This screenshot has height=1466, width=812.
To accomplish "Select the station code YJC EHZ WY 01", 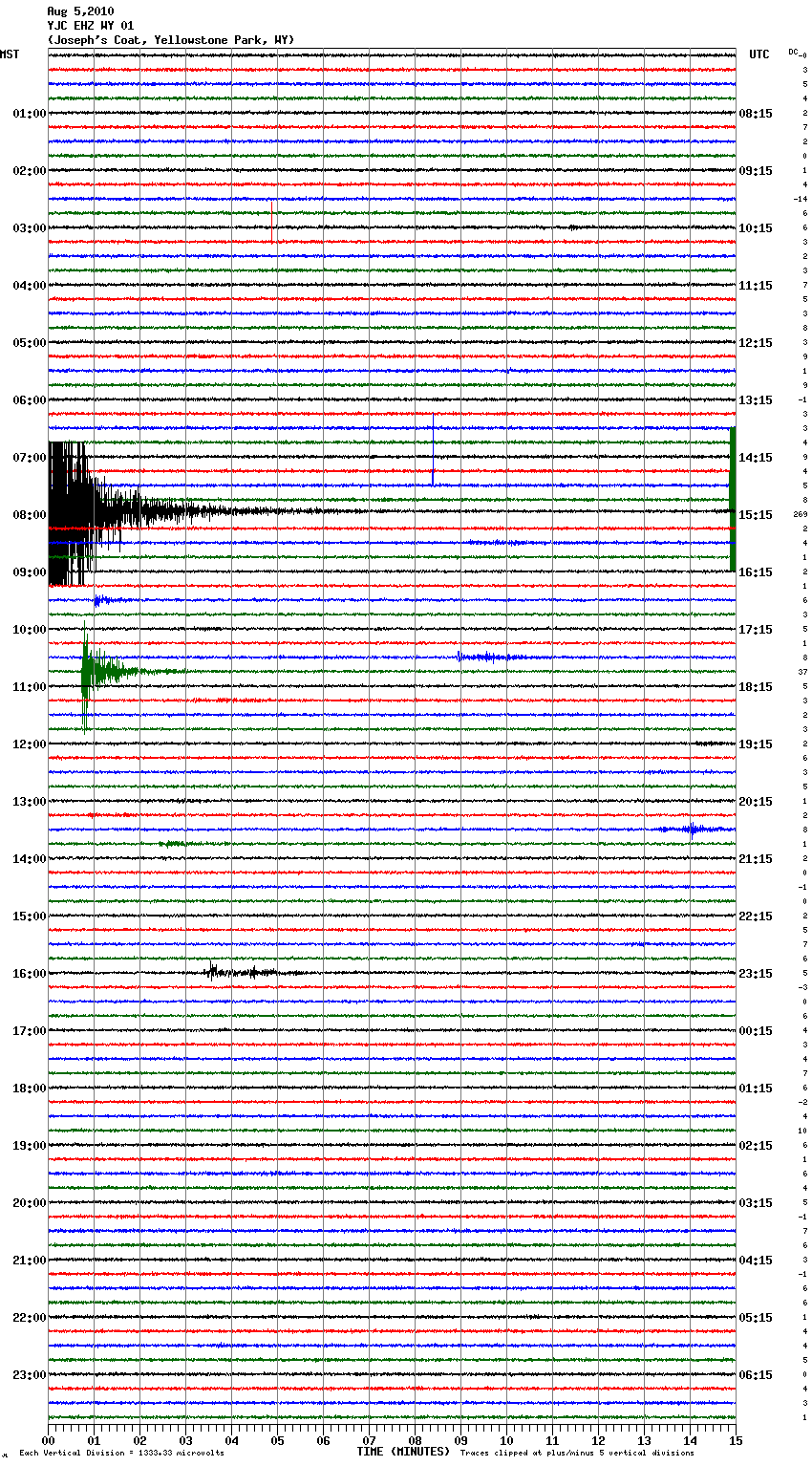I will point(91,26).
